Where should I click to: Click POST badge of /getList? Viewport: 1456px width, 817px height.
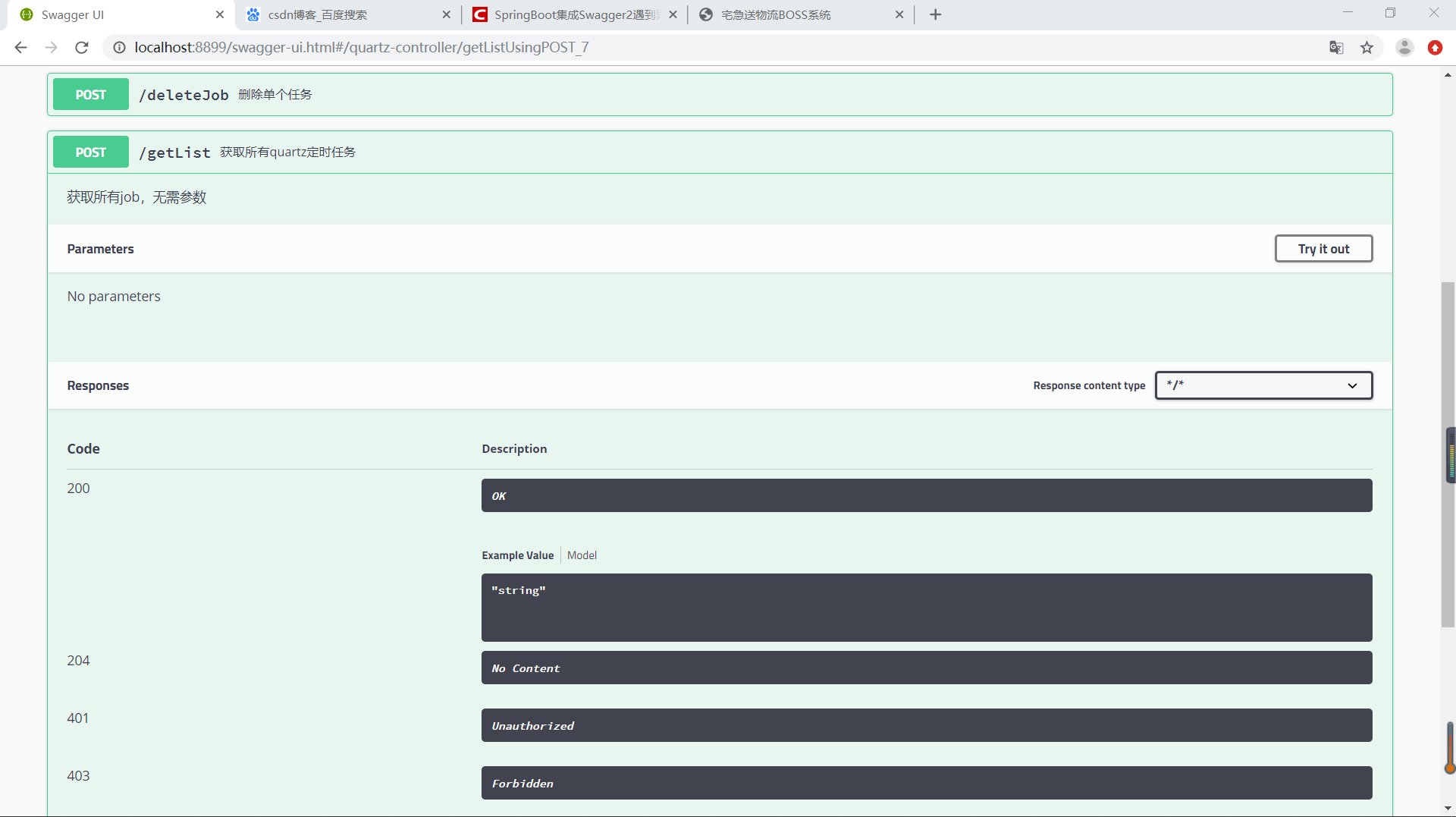point(91,152)
